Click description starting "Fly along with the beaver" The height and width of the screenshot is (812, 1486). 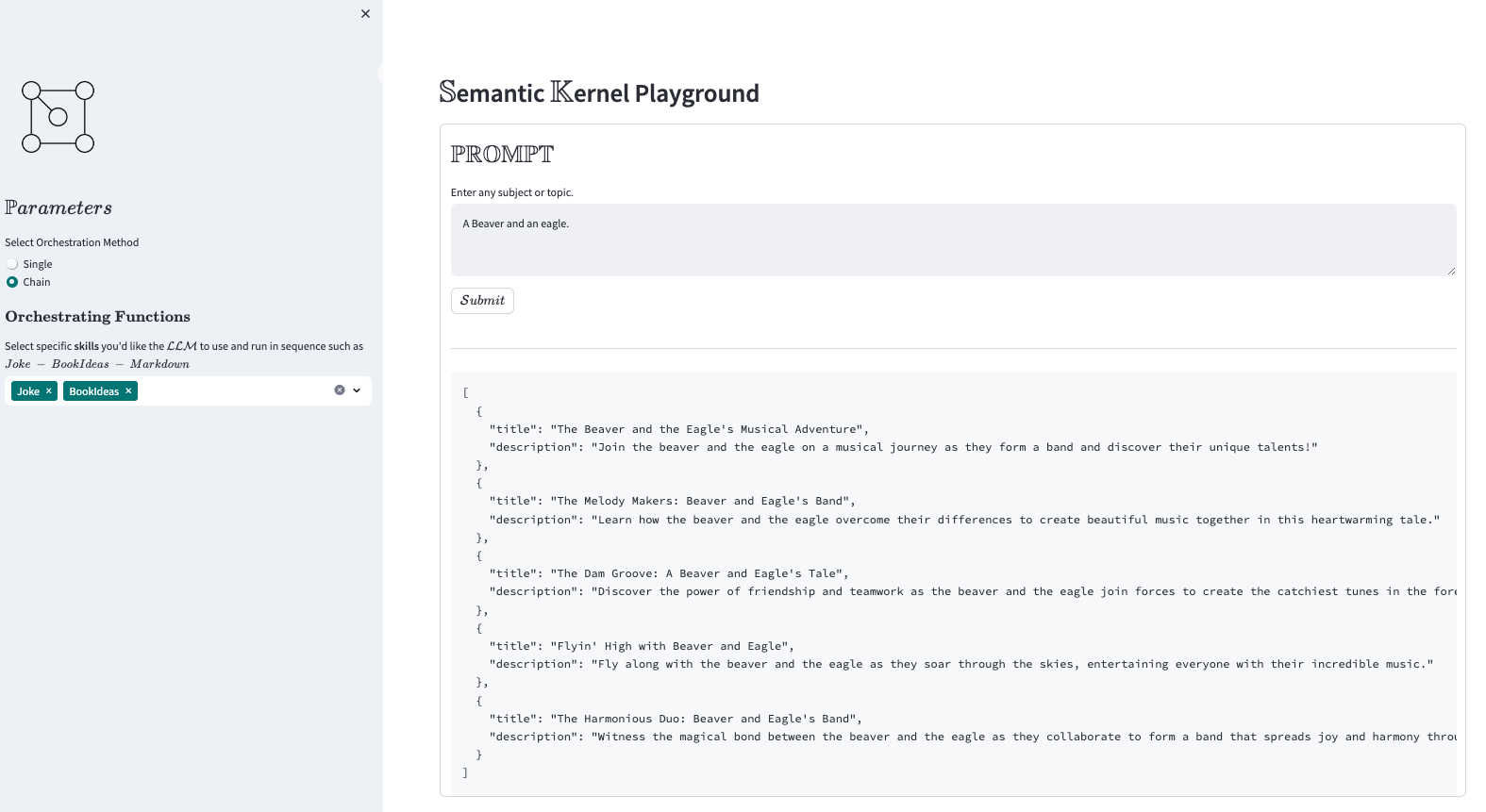[1012, 664]
